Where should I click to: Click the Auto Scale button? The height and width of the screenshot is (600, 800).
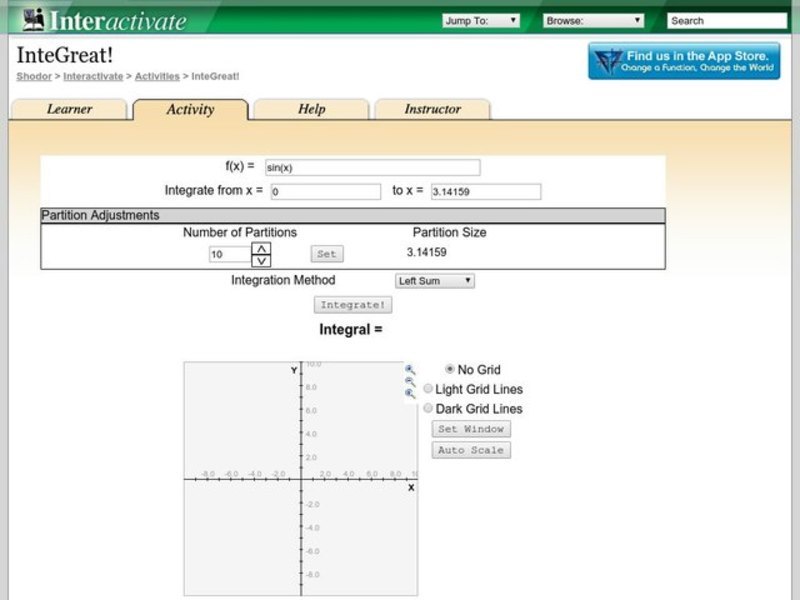[472, 450]
